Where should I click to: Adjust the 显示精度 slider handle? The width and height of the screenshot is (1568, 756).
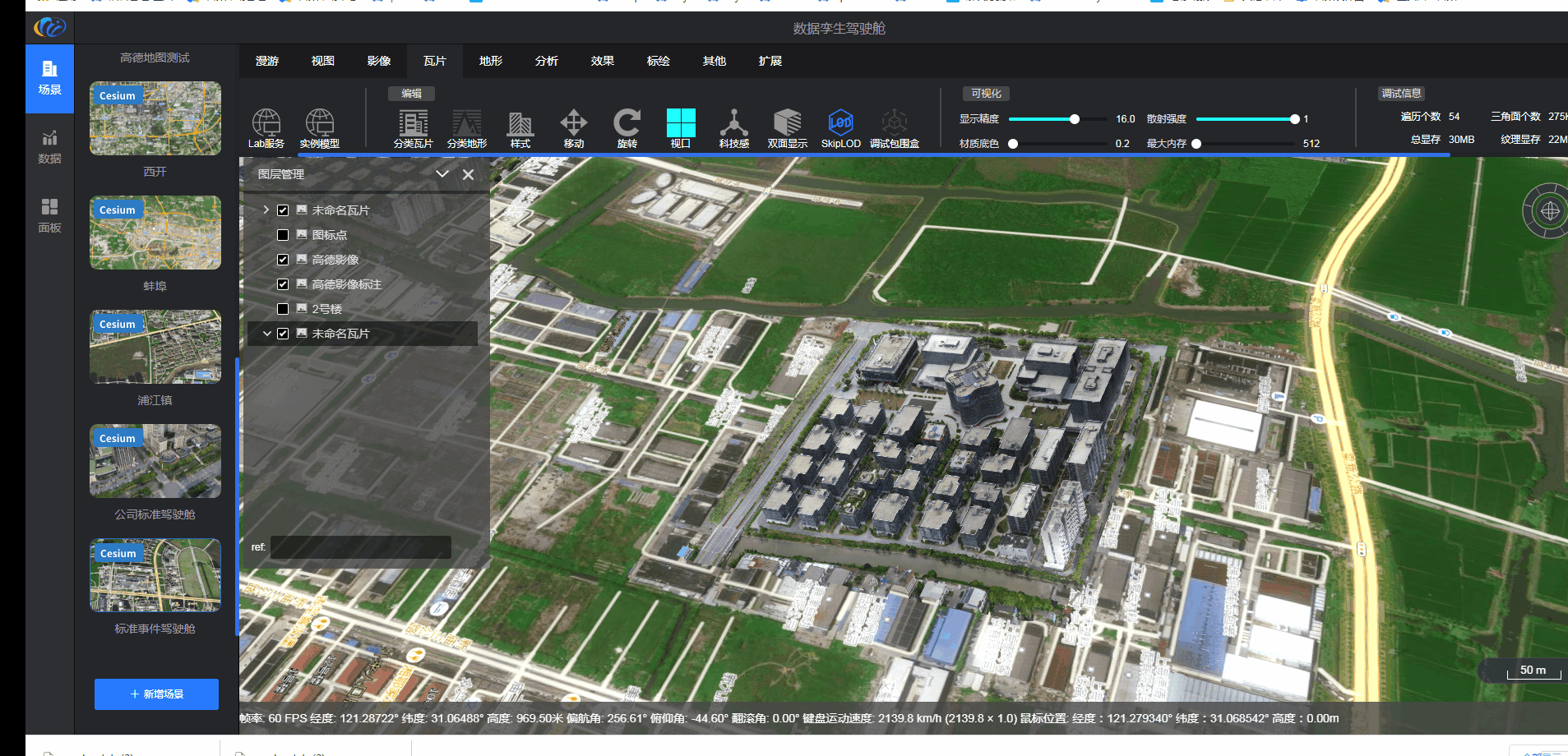[1074, 119]
